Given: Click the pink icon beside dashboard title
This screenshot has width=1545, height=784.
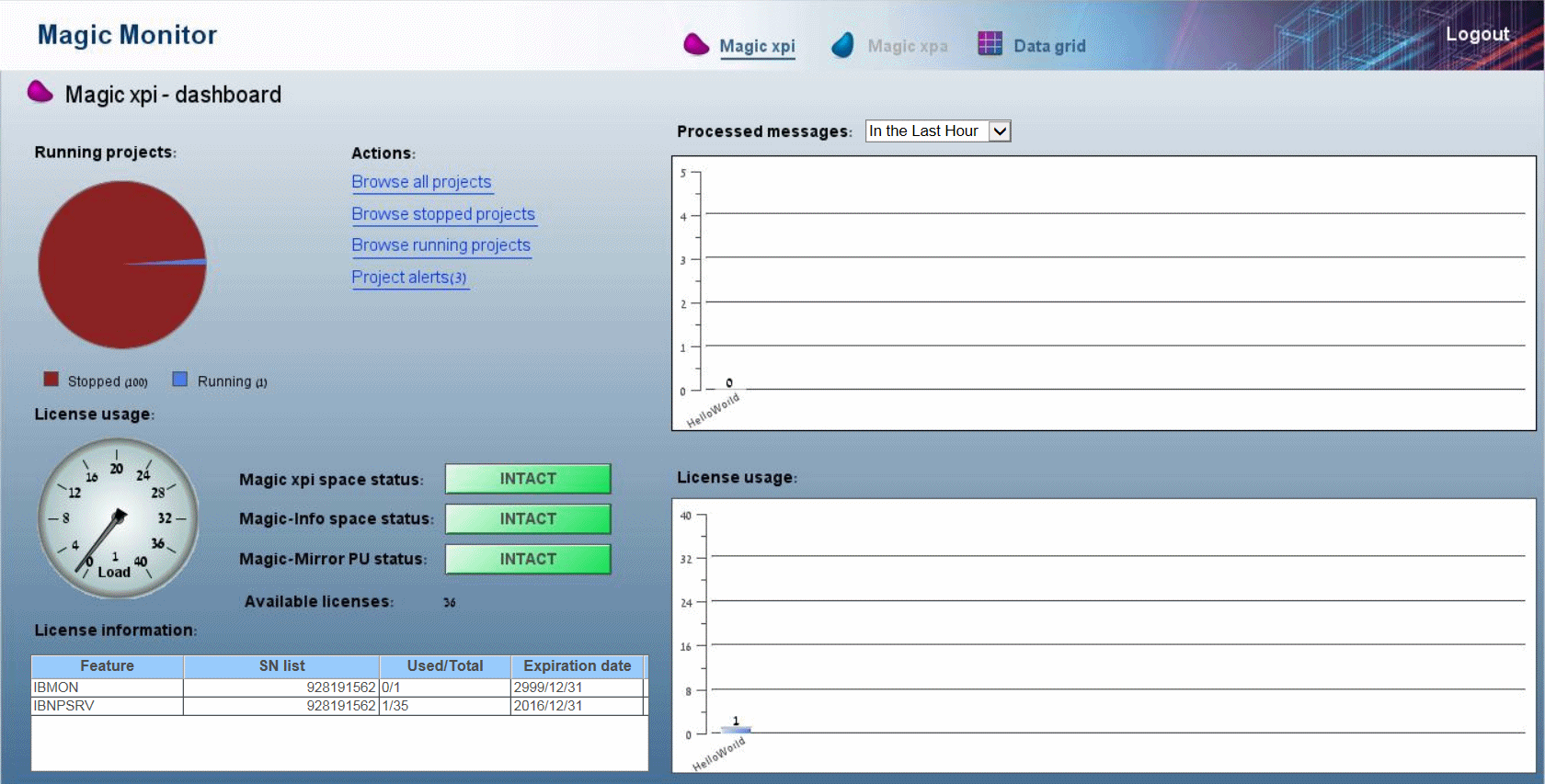Looking at the screenshot, I should click(40, 92).
